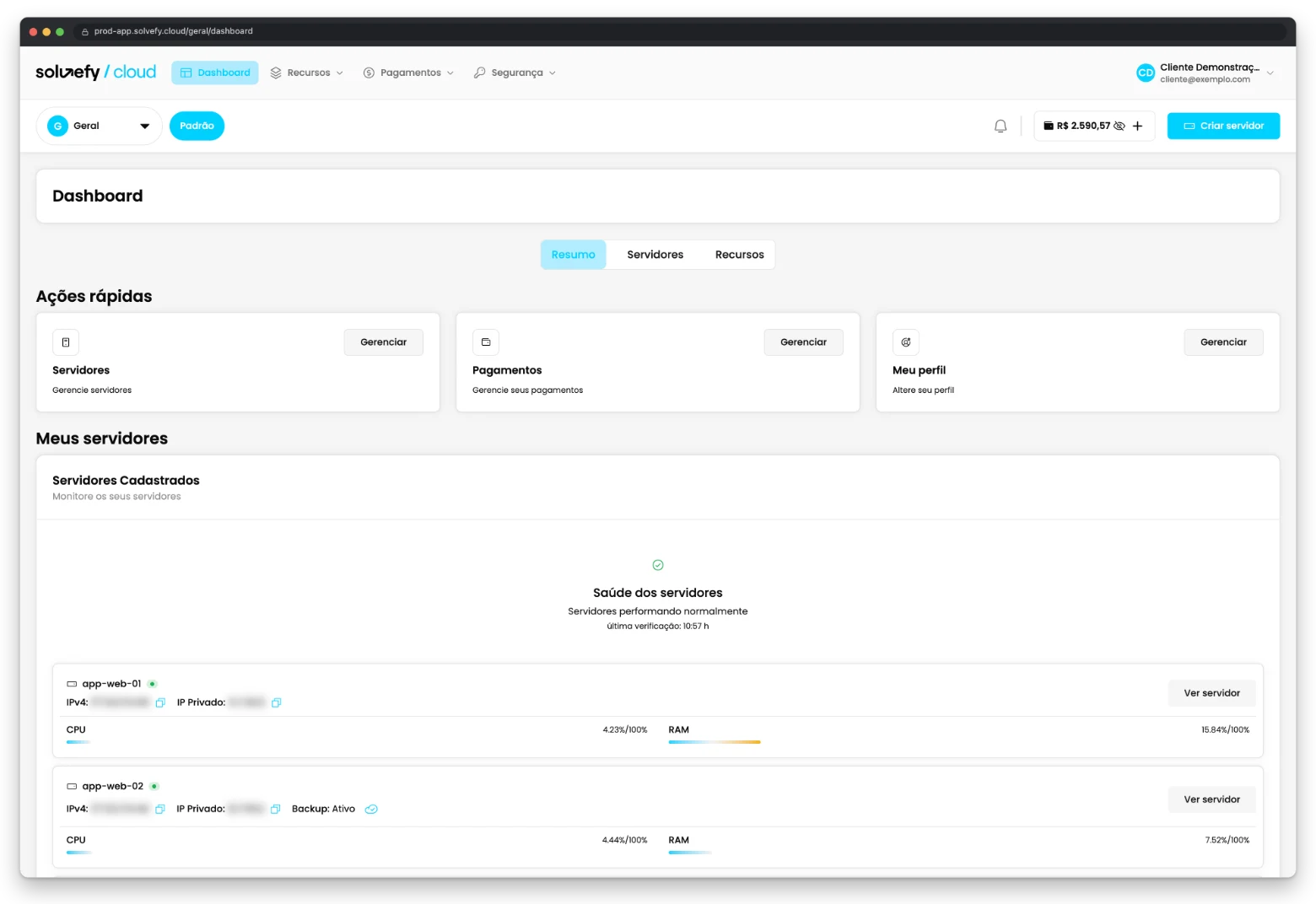Click the wallet icon beside R$ 2.590,57

tap(1049, 126)
